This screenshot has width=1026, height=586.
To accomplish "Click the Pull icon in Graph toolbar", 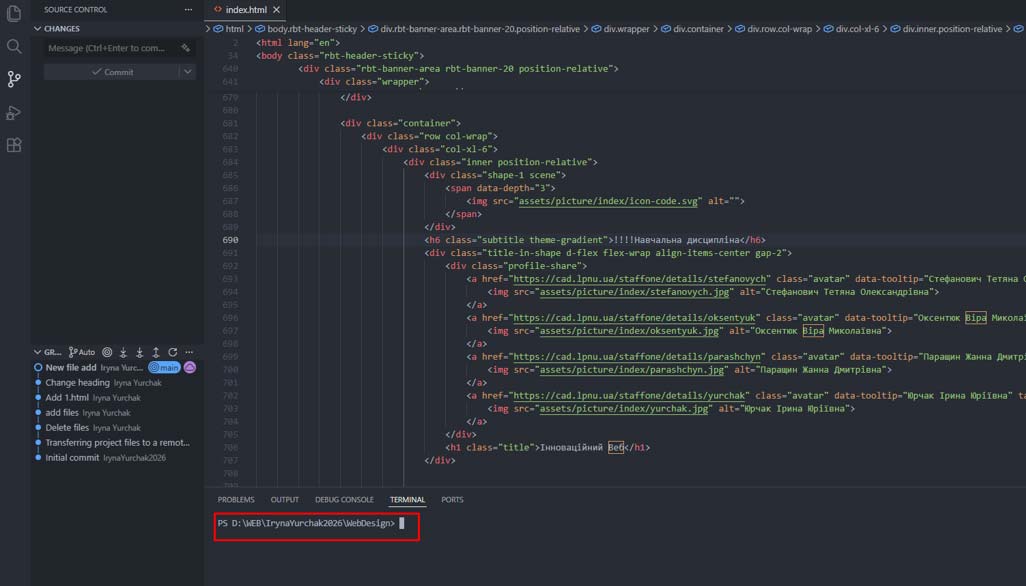I will [139, 352].
